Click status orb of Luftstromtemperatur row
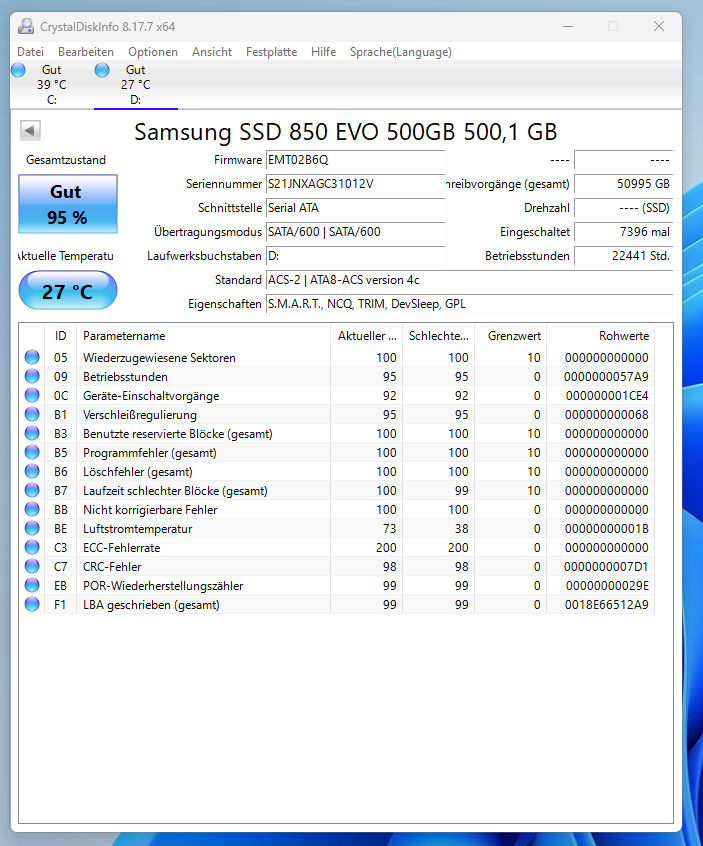 point(32,528)
